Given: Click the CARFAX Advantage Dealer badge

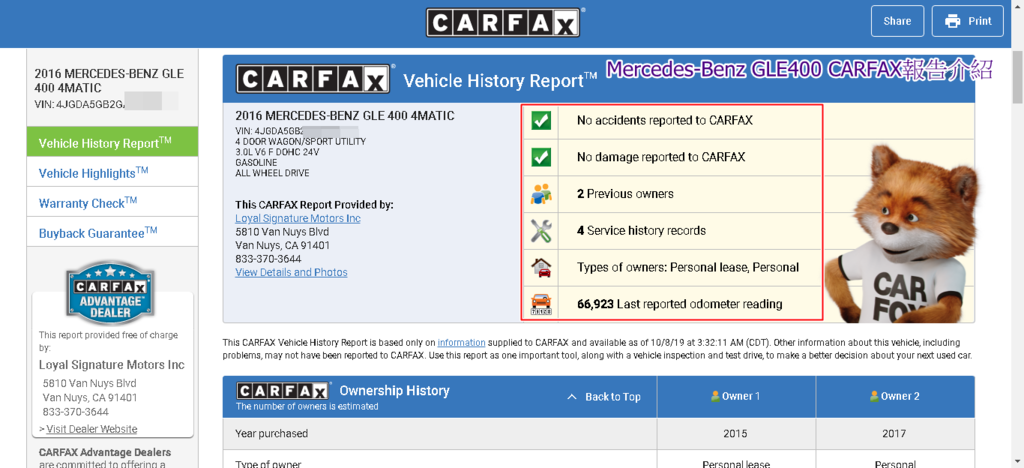Looking at the screenshot, I should pos(110,293).
